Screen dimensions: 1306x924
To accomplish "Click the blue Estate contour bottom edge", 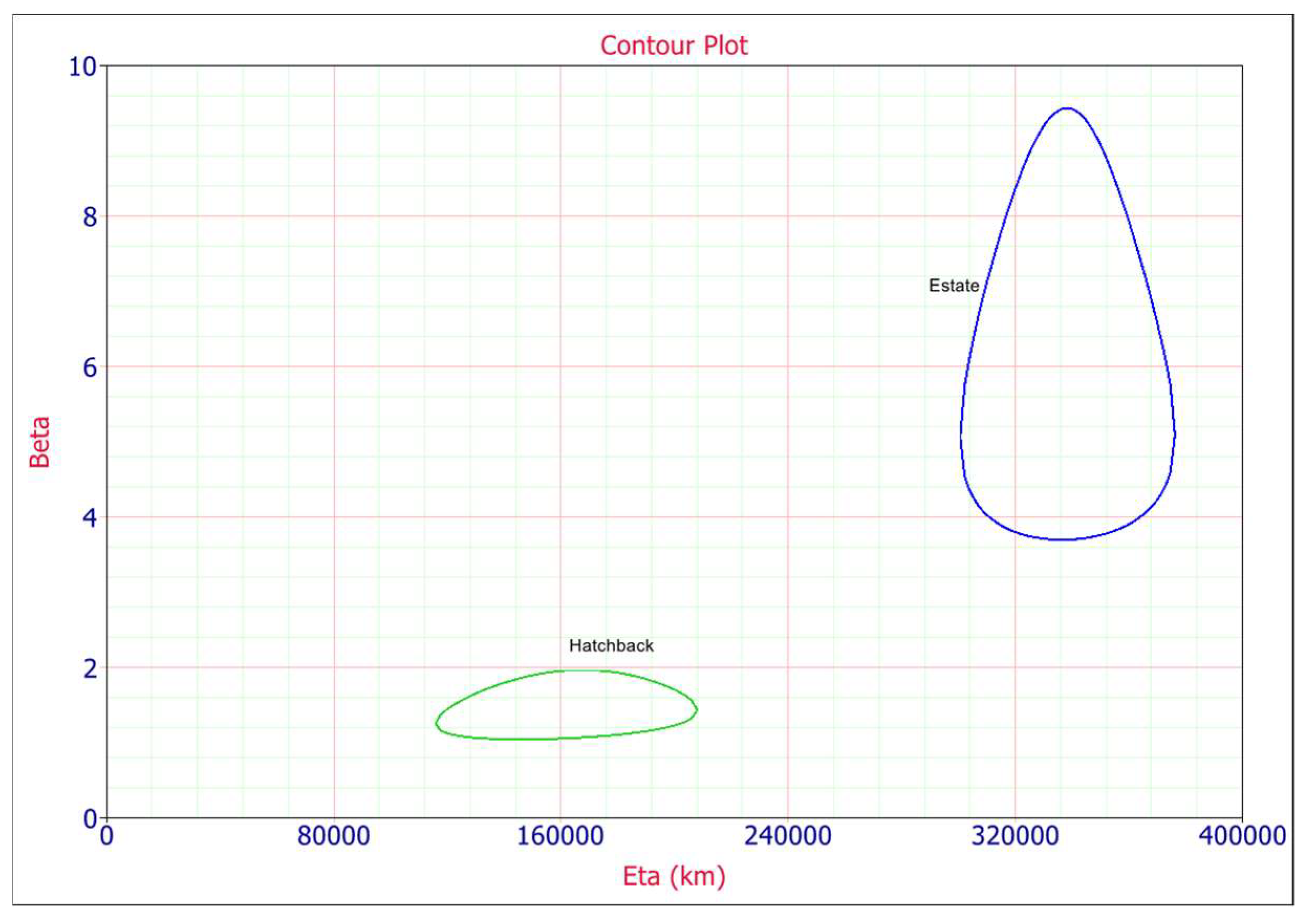I will coord(1061,539).
